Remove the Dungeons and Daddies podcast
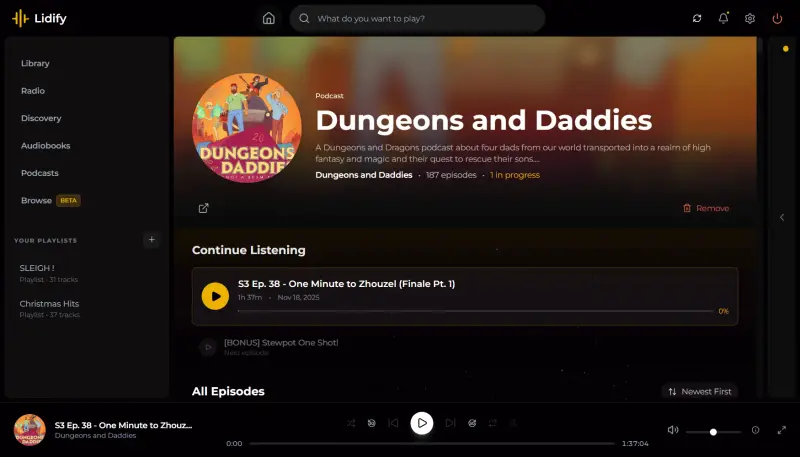 click(x=706, y=208)
